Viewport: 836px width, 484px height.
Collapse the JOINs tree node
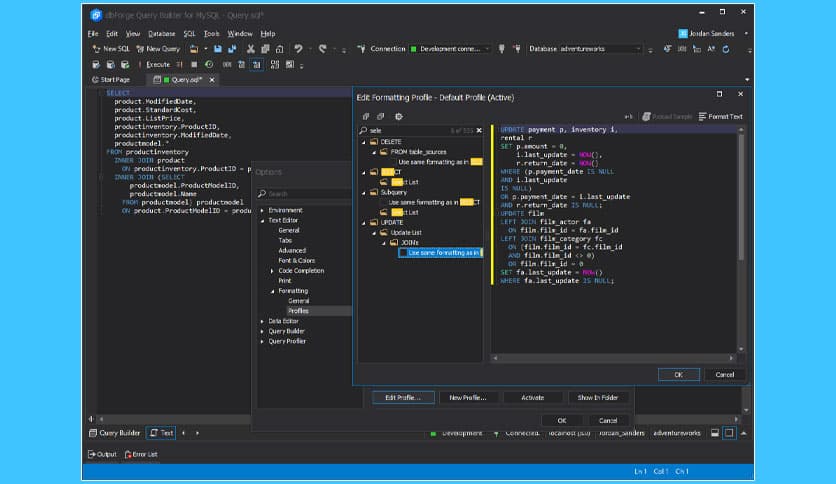point(384,243)
